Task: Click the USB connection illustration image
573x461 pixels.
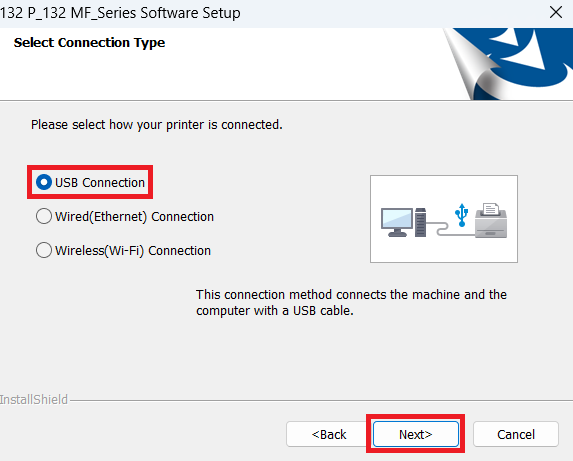Action: click(444, 219)
